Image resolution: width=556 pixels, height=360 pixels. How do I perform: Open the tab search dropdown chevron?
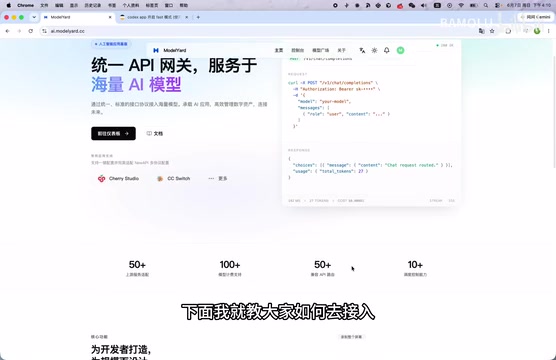click(x=34, y=17)
